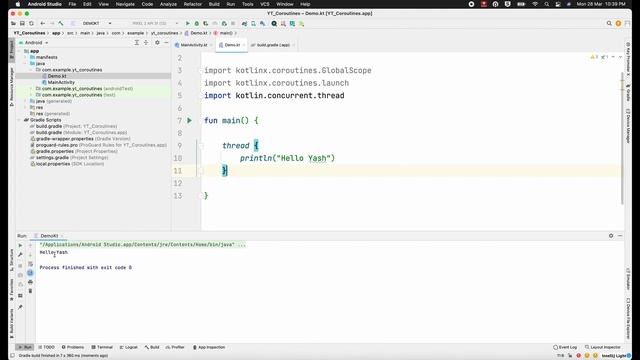Screen dimensions: 640x360
Task: Click the collapse-all icon in Project panel
Action: [x=146, y=42]
